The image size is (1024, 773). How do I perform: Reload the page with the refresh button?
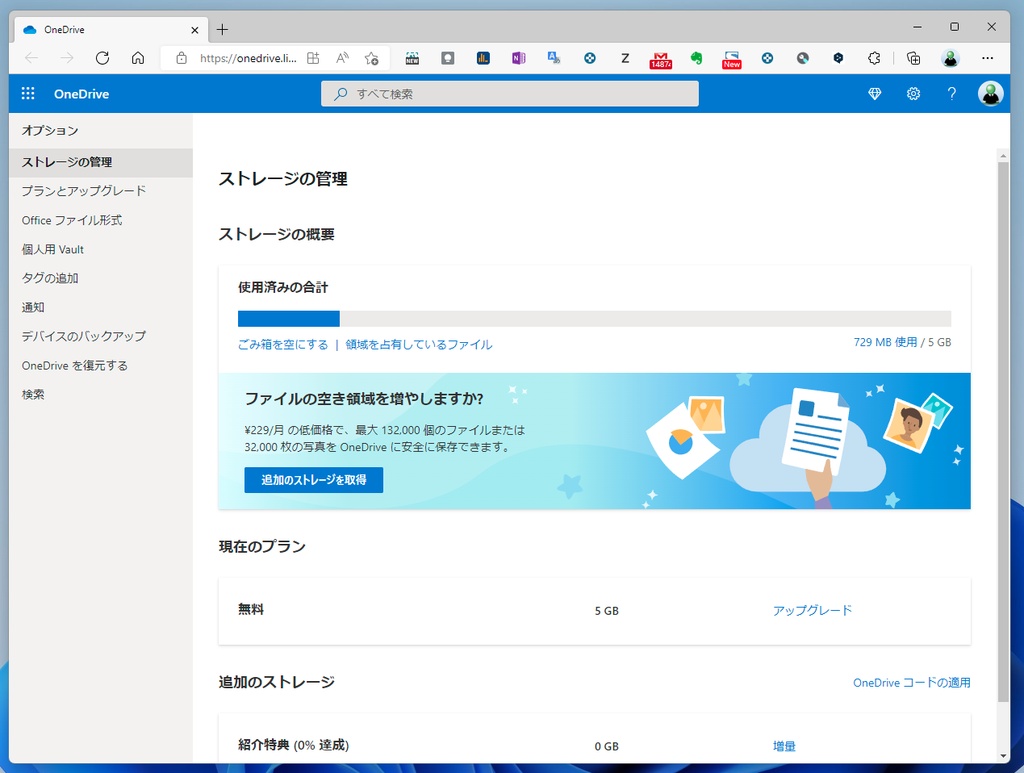point(102,58)
